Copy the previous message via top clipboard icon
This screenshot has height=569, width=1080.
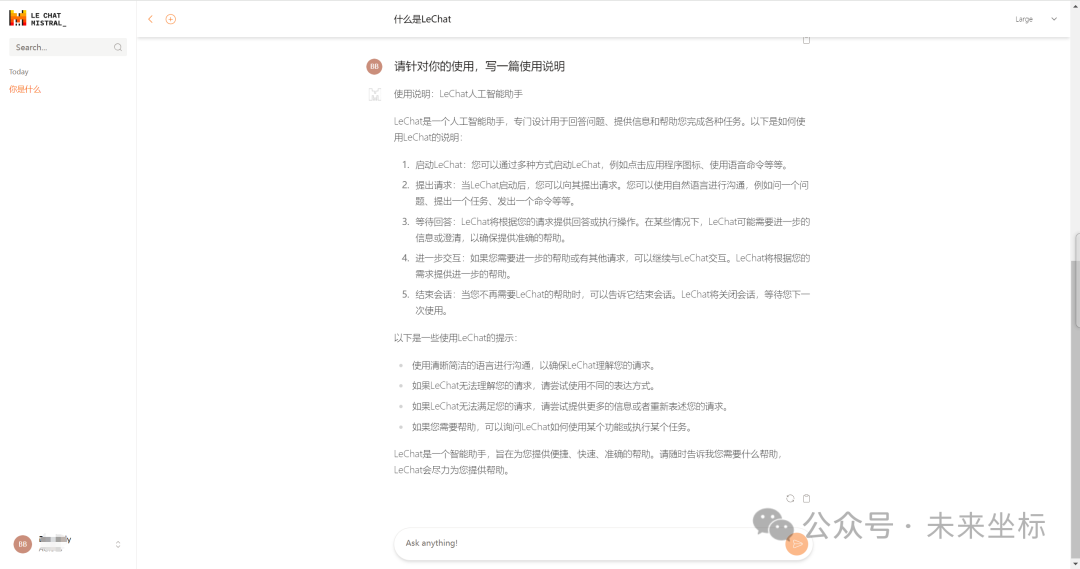tap(807, 40)
